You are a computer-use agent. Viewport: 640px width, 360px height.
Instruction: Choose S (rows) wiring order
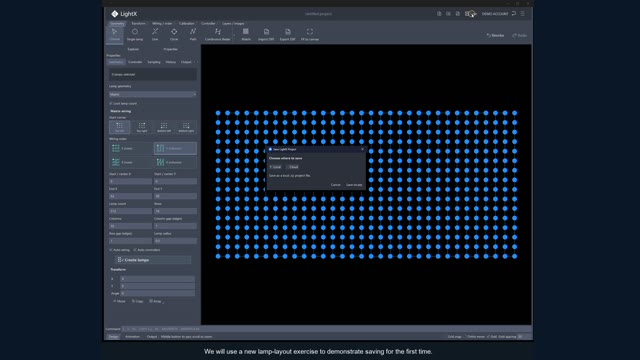(131, 149)
